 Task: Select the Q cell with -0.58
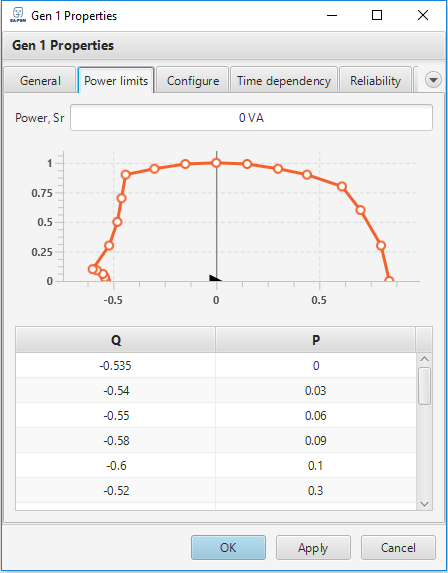click(116, 440)
